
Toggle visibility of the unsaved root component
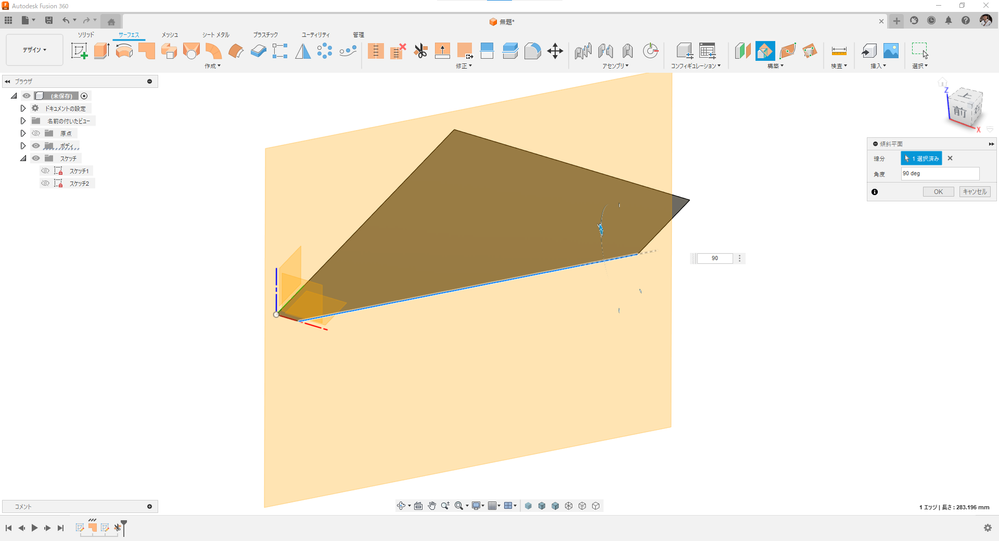[x=27, y=96]
